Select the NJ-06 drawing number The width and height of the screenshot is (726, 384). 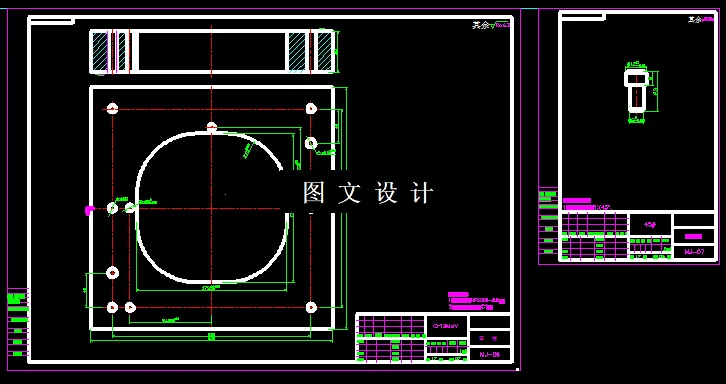(x=489, y=355)
